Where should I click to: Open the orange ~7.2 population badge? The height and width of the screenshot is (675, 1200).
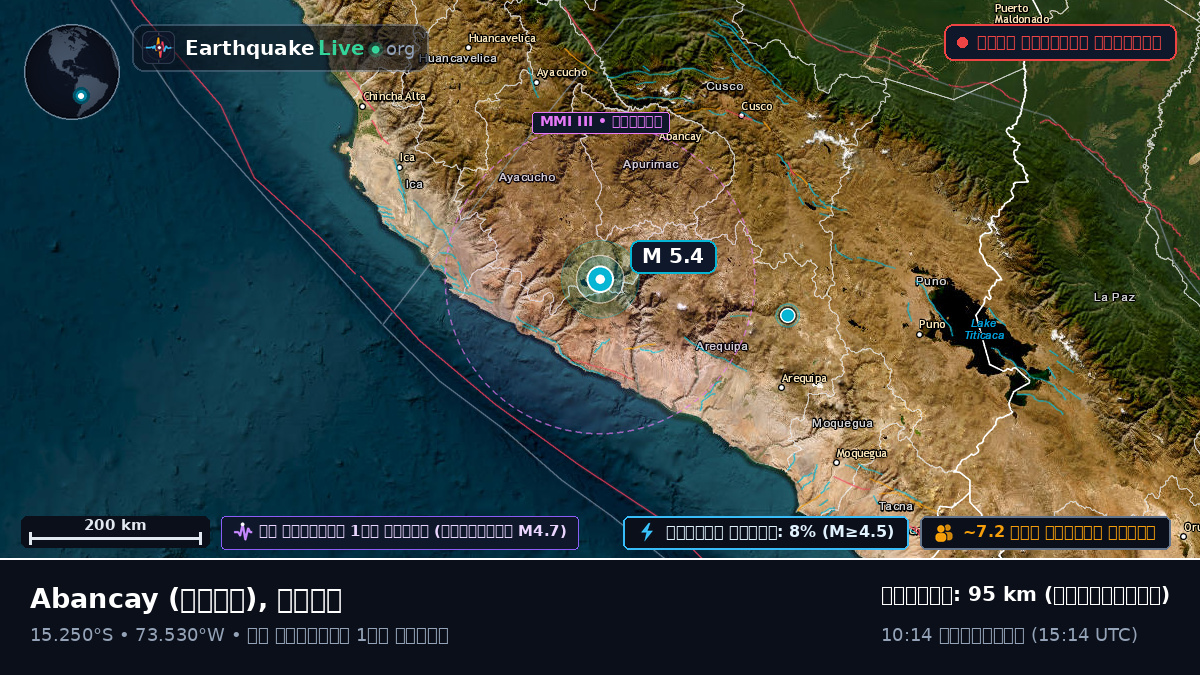tap(1045, 533)
